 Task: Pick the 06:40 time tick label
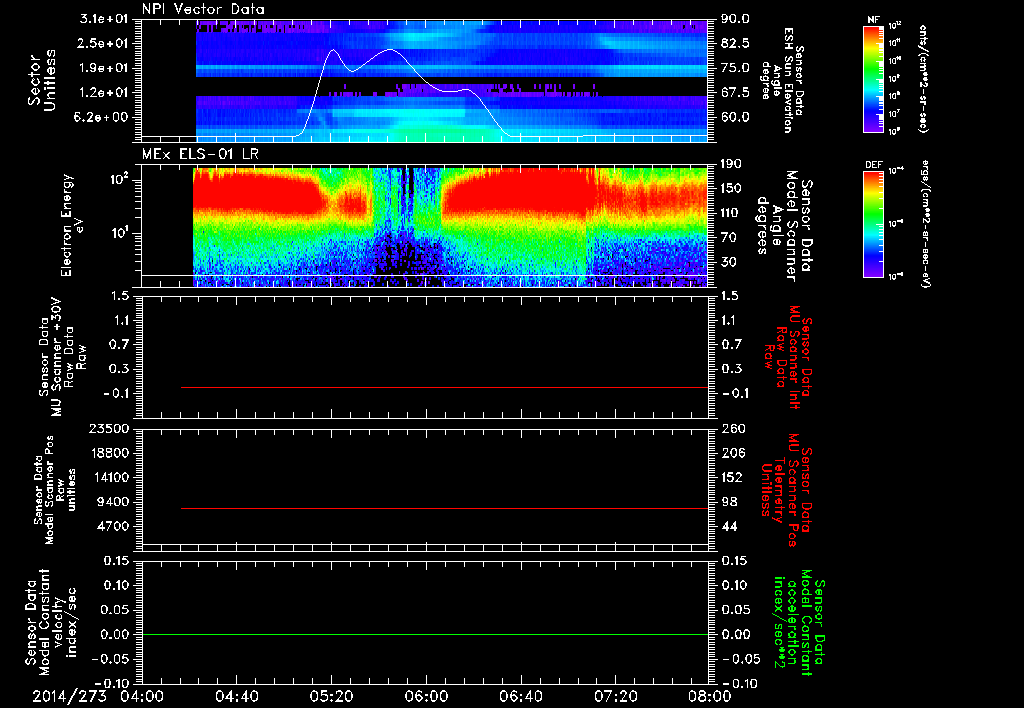click(x=520, y=696)
